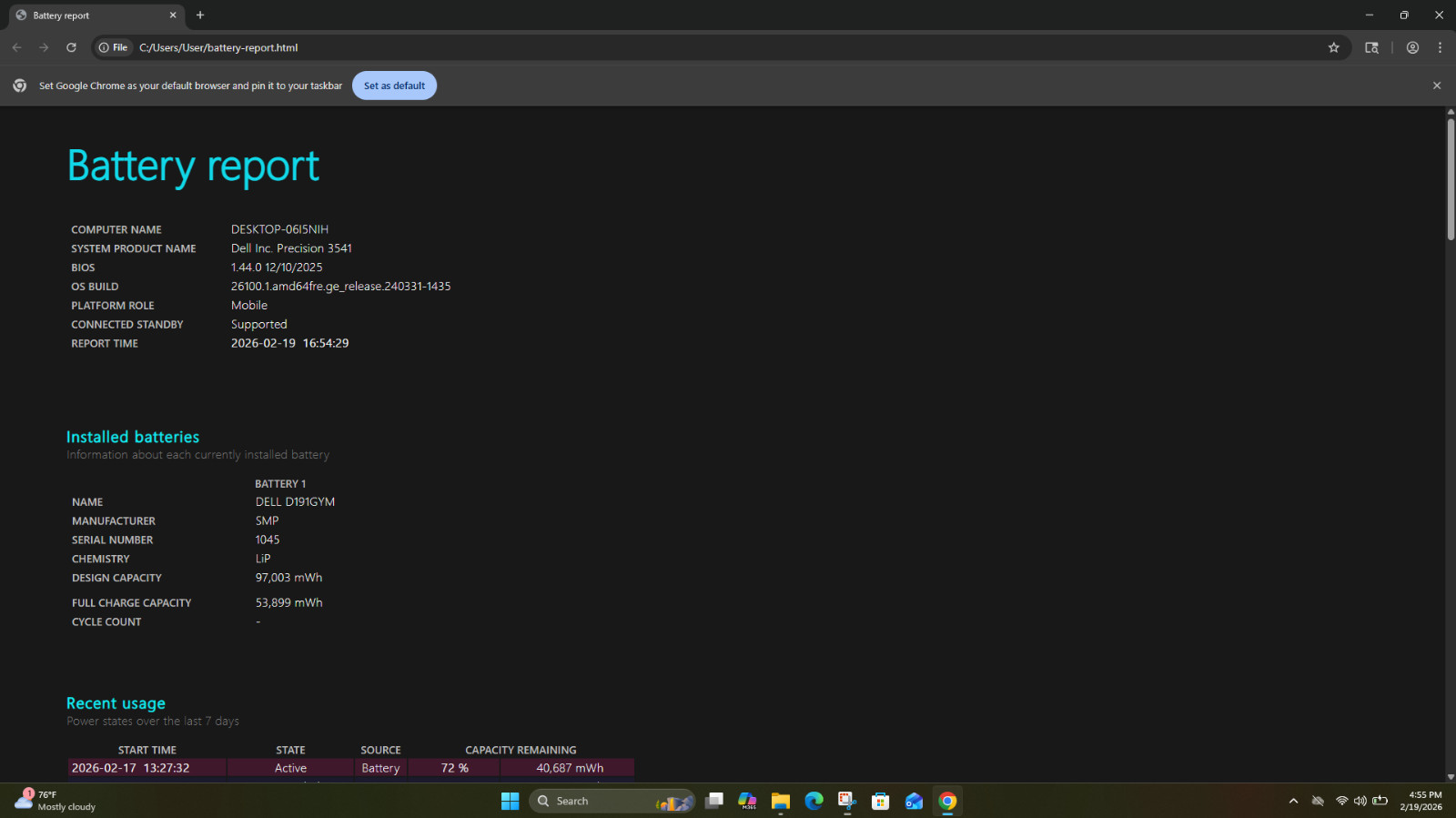Click manufacturer value SMP
The height and width of the screenshot is (818, 1456).
pos(267,521)
